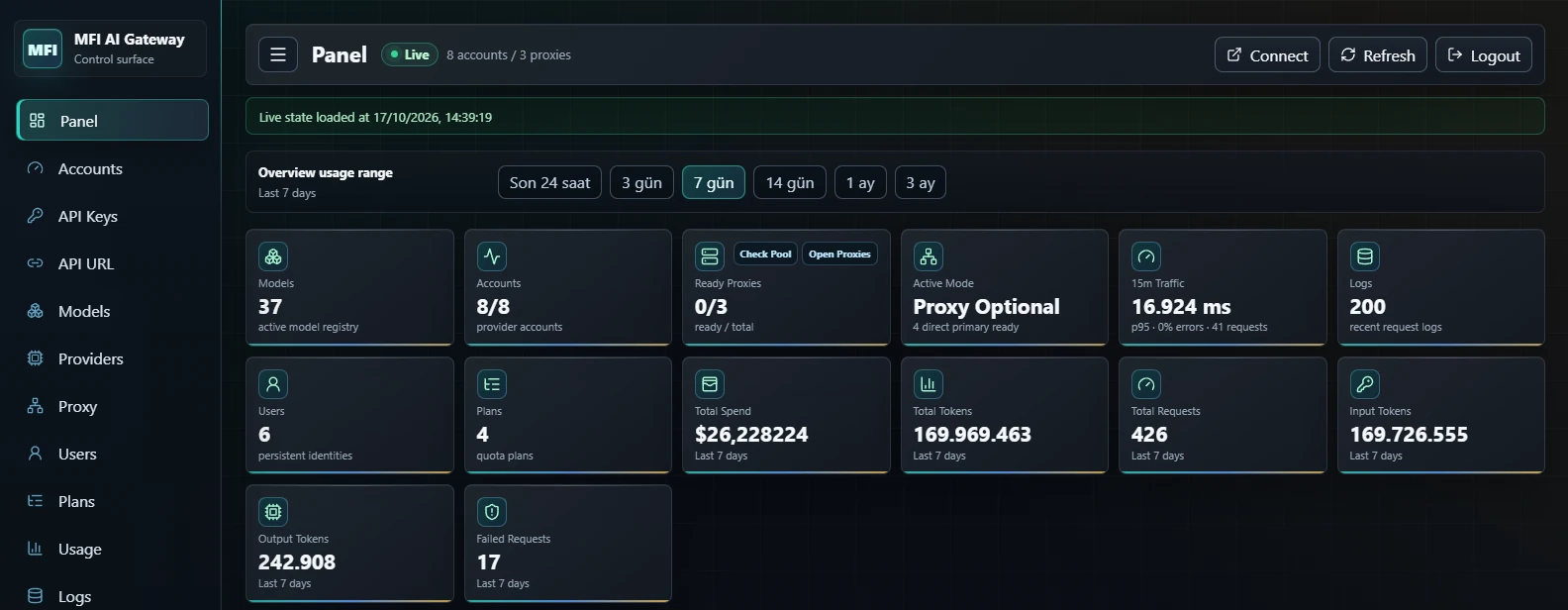Click the Active Mode network icon
This screenshot has height=610, width=1568.
pos(929,256)
